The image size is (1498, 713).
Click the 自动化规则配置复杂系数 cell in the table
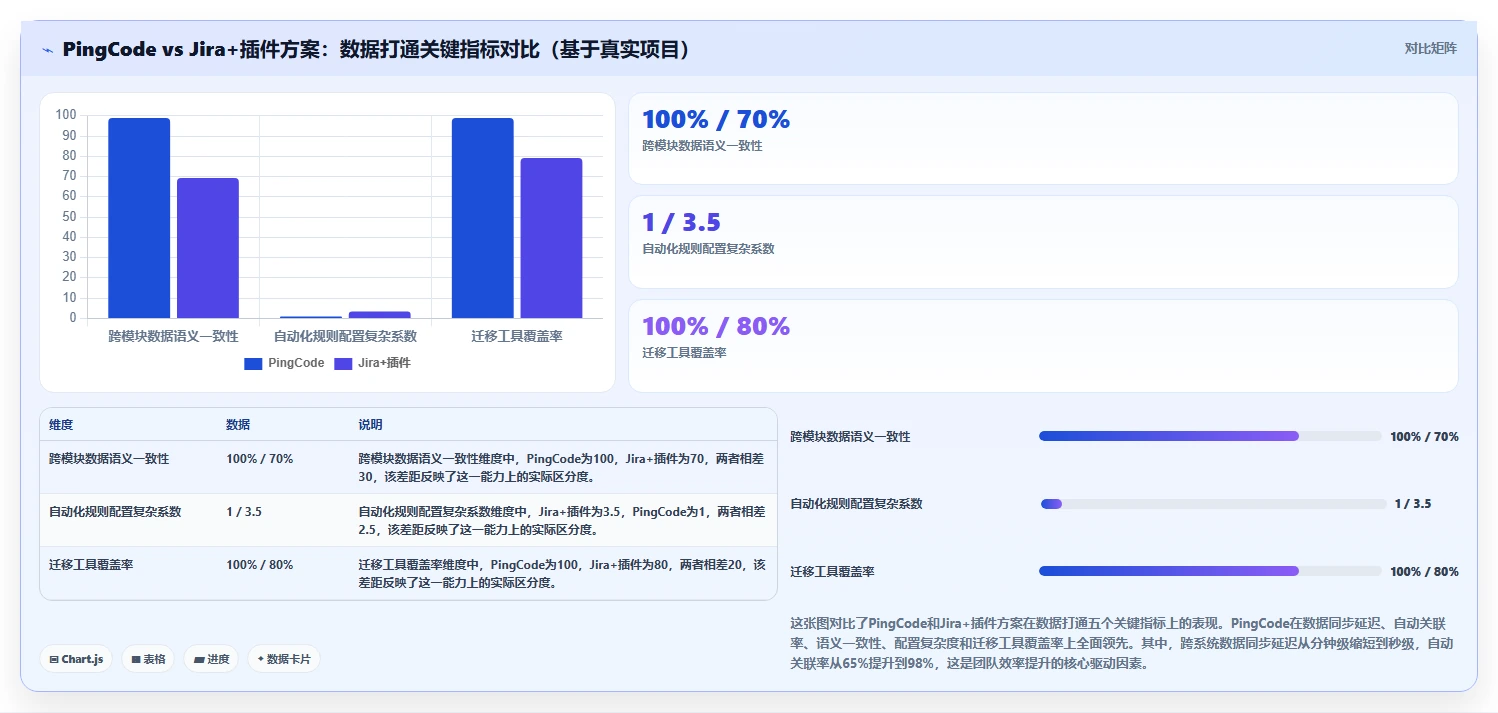[115, 512]
